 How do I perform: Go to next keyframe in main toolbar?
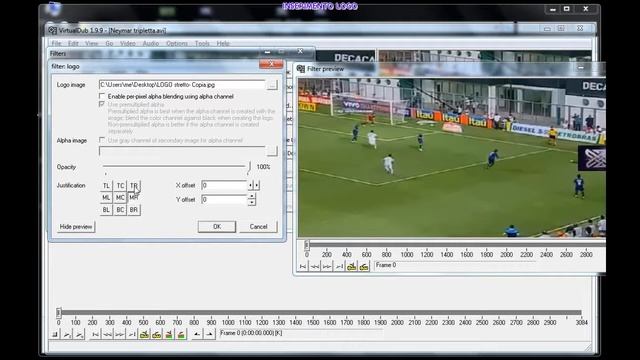[x=156, y=334]
